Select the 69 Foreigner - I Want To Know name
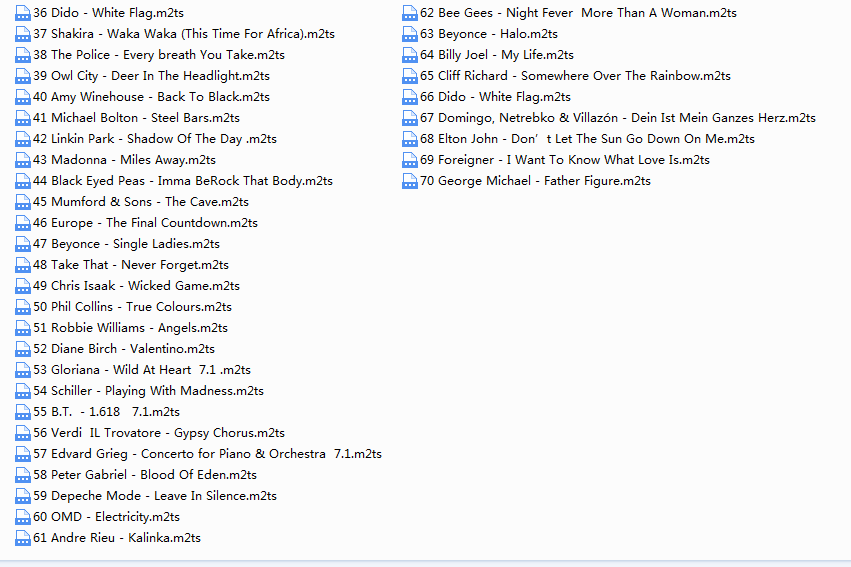Viewport: 851px width, 567px height. (565, 160)
